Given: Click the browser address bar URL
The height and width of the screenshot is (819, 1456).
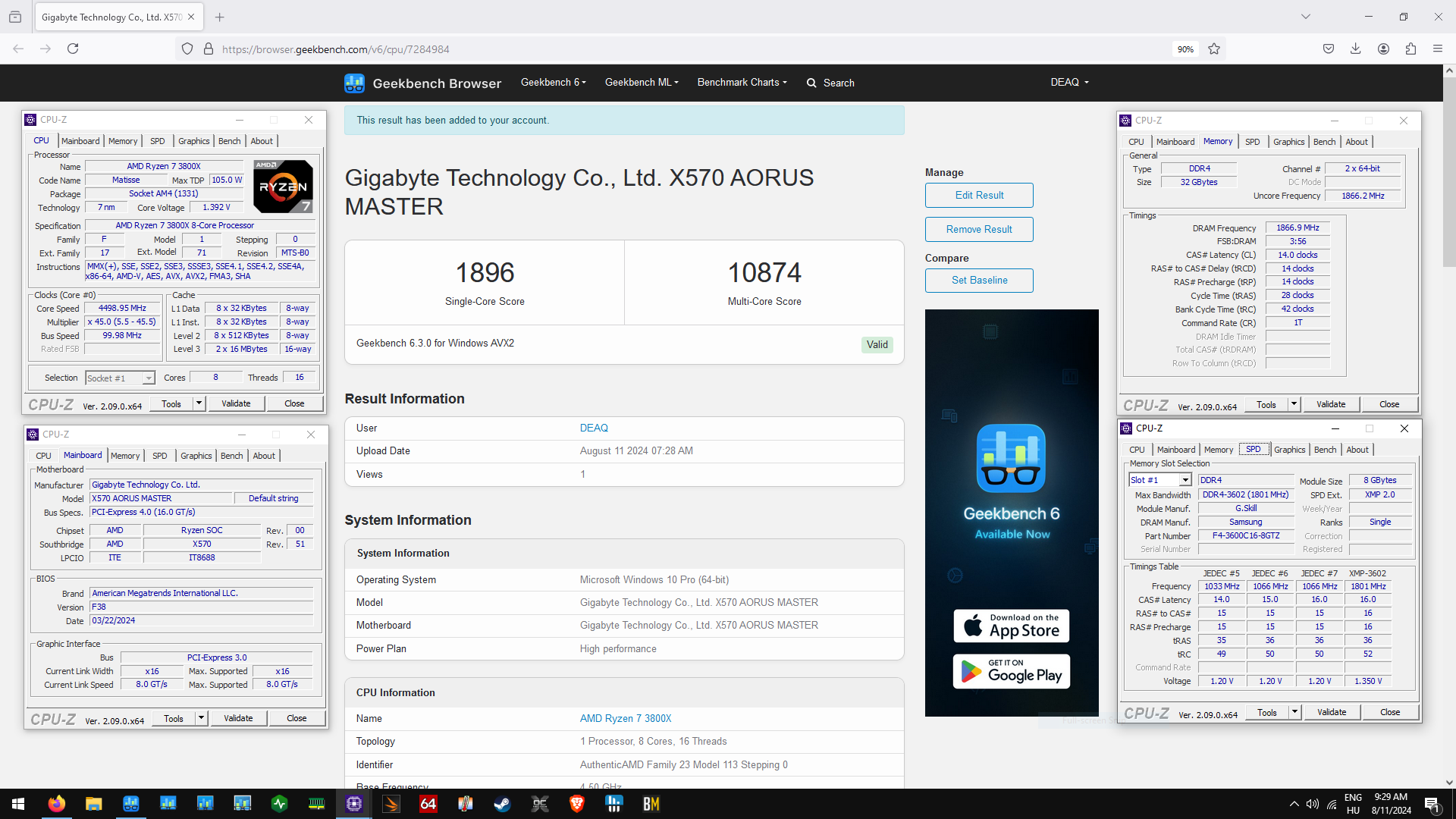Looking at the screenshot, I should [x=335, y=49].
